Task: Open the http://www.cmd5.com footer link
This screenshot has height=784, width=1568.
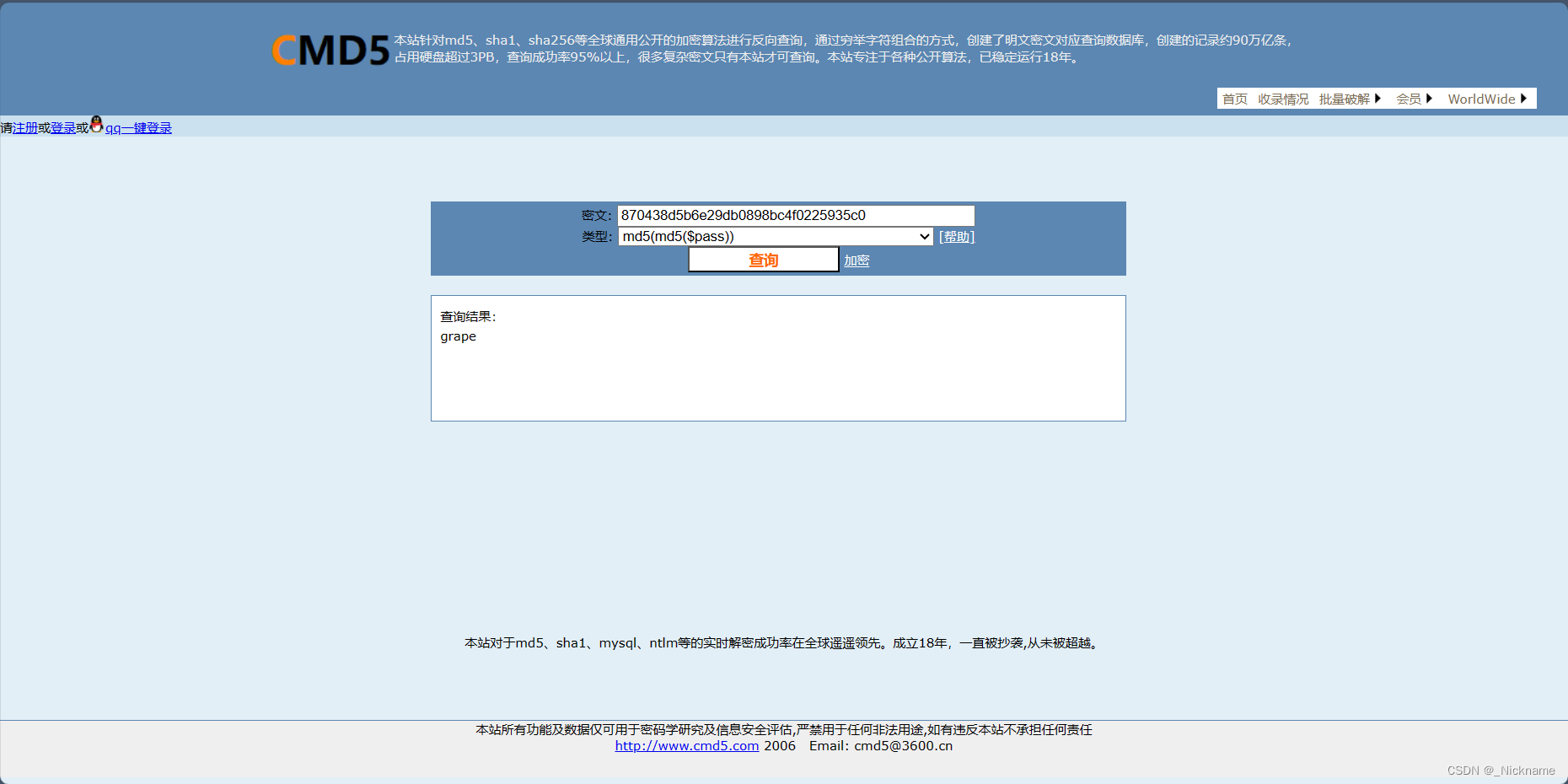Action: coord(687,745)
